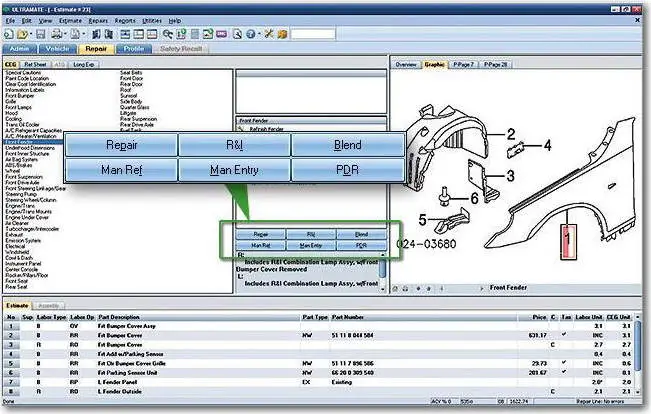Click the Save floppy disk icon
651x414 pixels.
40,34
